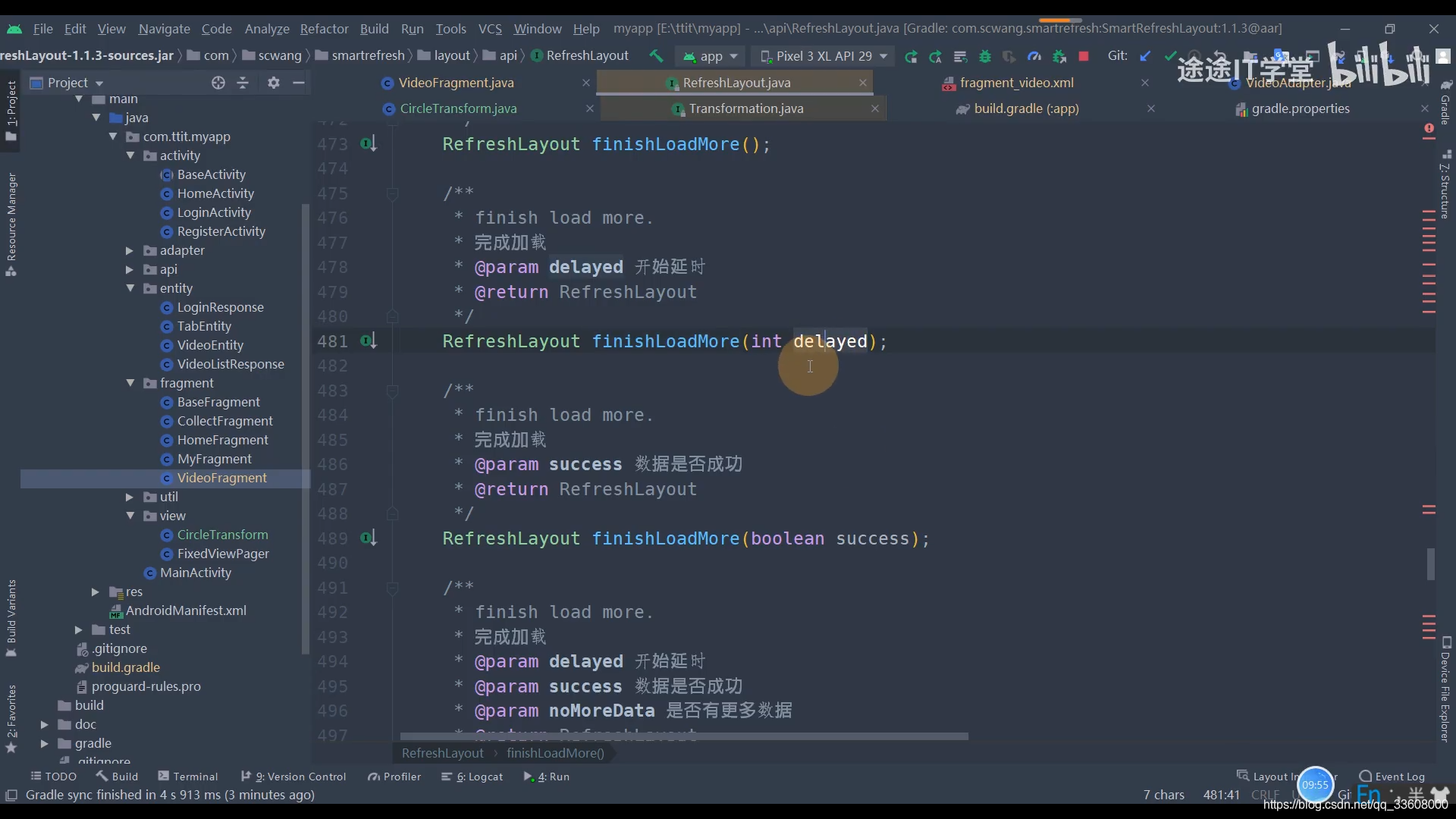Open the Build Variants side panel
This screenshot has width=1456, height=819.
pyautogui.click(x=11, y=618)
